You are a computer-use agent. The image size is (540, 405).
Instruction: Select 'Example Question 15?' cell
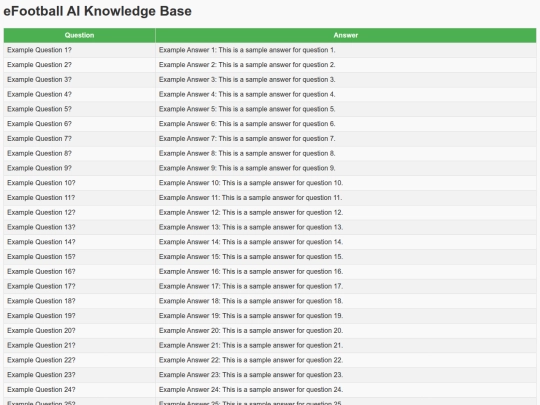(x=80, y=257)
